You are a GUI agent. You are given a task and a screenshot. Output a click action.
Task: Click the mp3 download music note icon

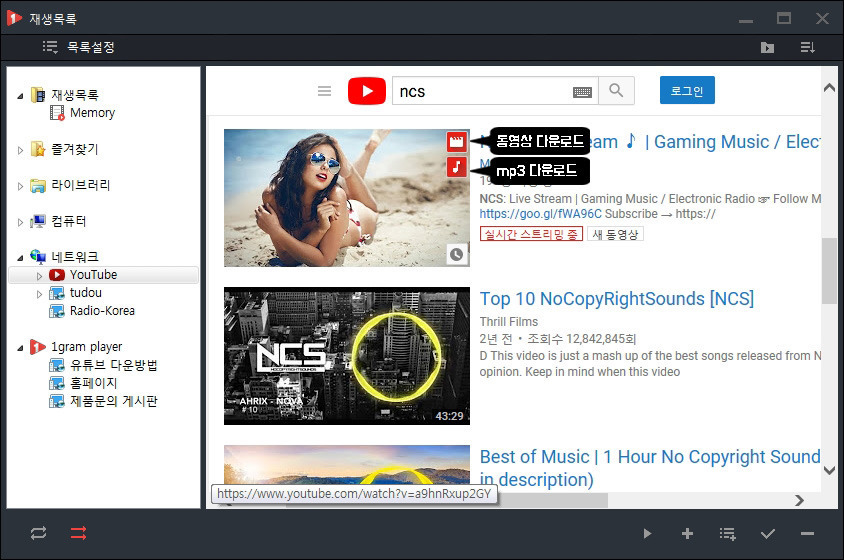click(456, 167)
